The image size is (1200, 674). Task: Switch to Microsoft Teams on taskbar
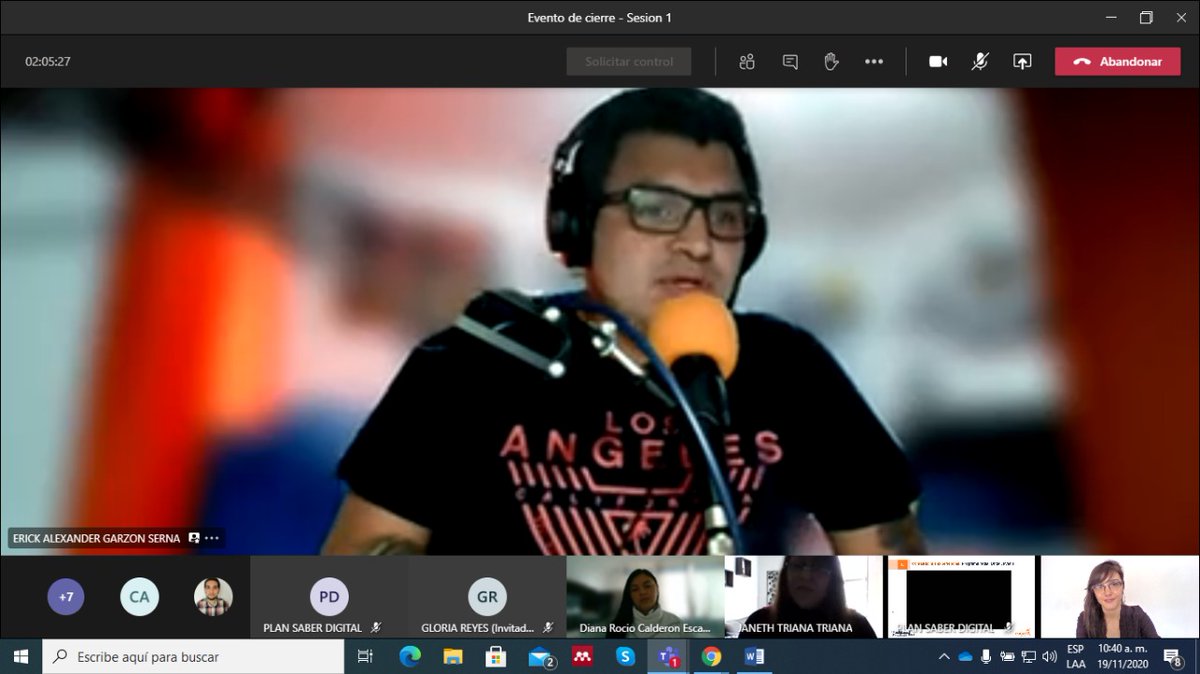click(668, 657)
